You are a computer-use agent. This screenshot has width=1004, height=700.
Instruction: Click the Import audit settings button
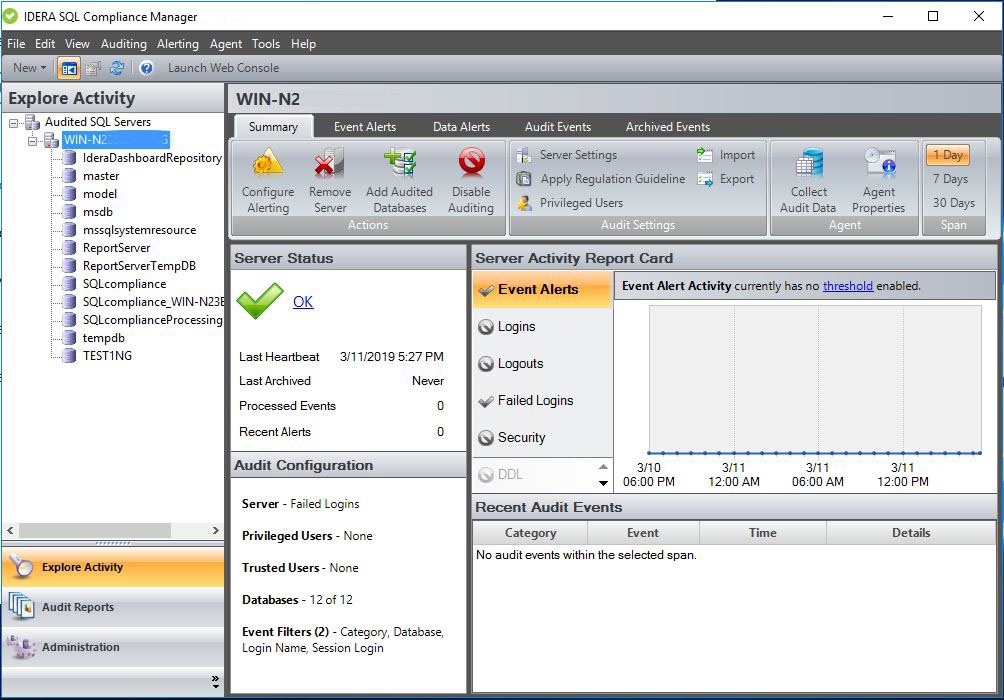tap(726, 155)
